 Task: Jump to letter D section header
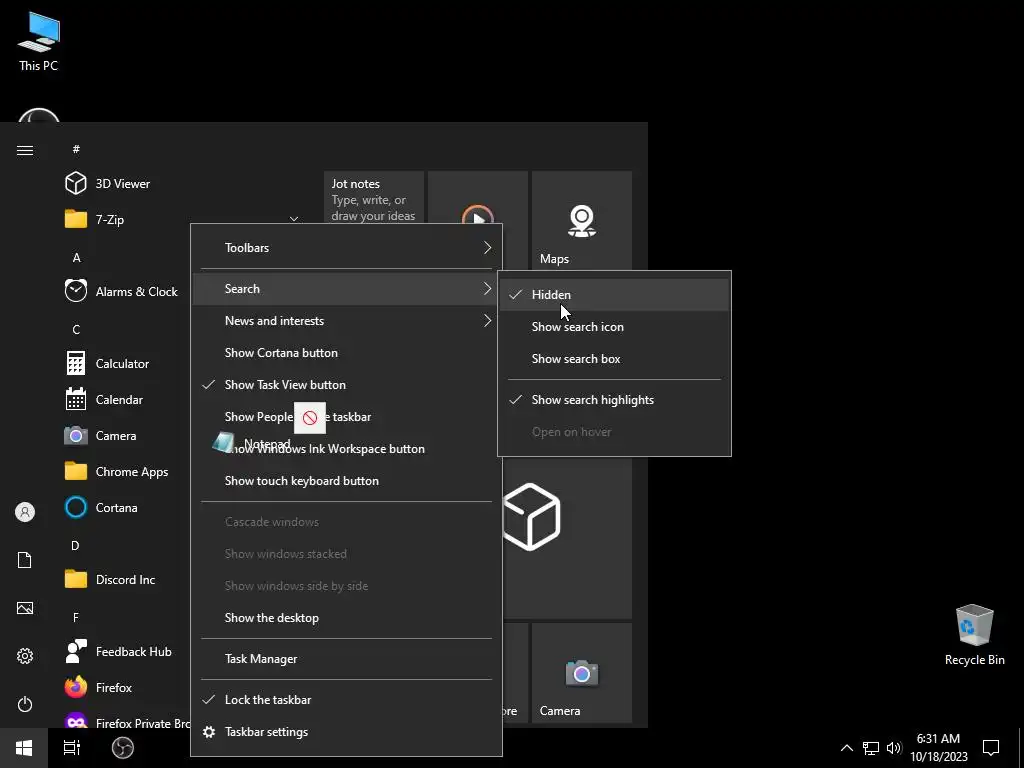(76, 545)
